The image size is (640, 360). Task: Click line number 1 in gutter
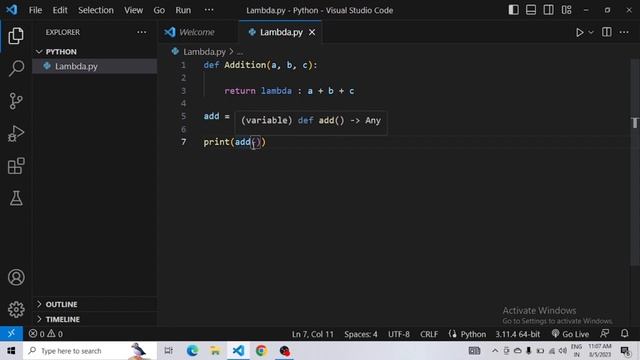(183, 65)
